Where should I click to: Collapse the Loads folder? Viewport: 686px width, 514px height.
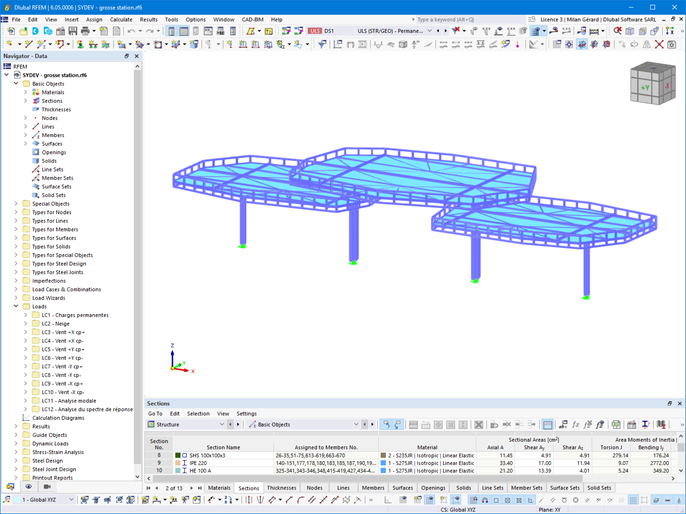click(x=16, y=306)
